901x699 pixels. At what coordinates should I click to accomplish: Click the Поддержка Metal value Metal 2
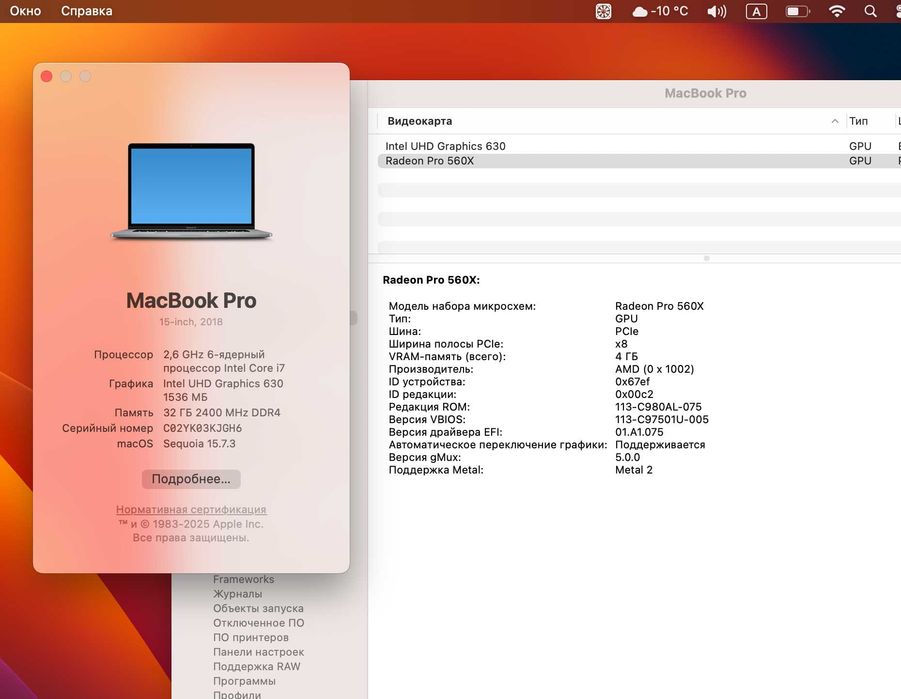pos(634,470)
